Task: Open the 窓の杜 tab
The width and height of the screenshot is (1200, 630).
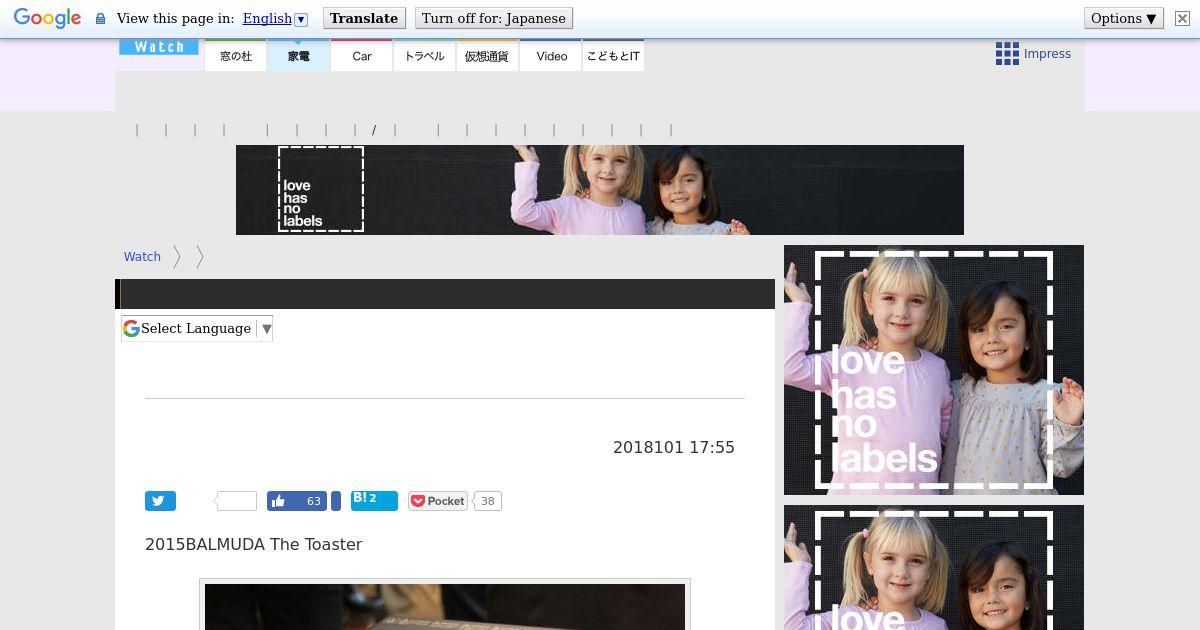Action: click(x=236, y=56)
